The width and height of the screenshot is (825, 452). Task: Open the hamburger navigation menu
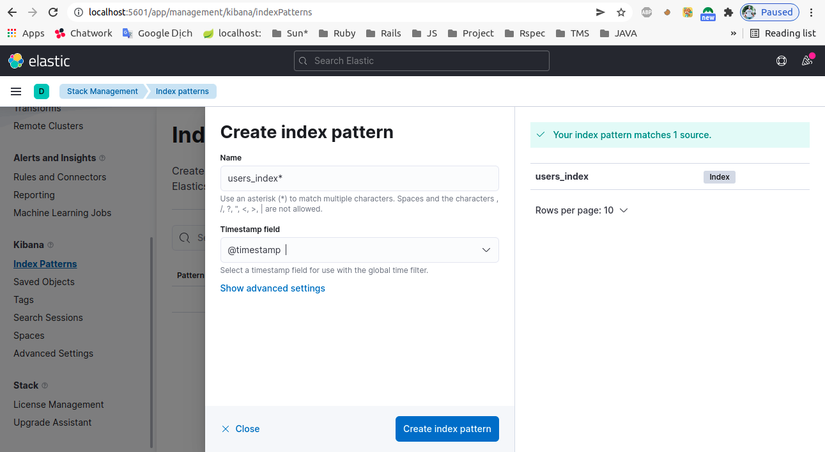pyautogui.click(x=16, y=91)
